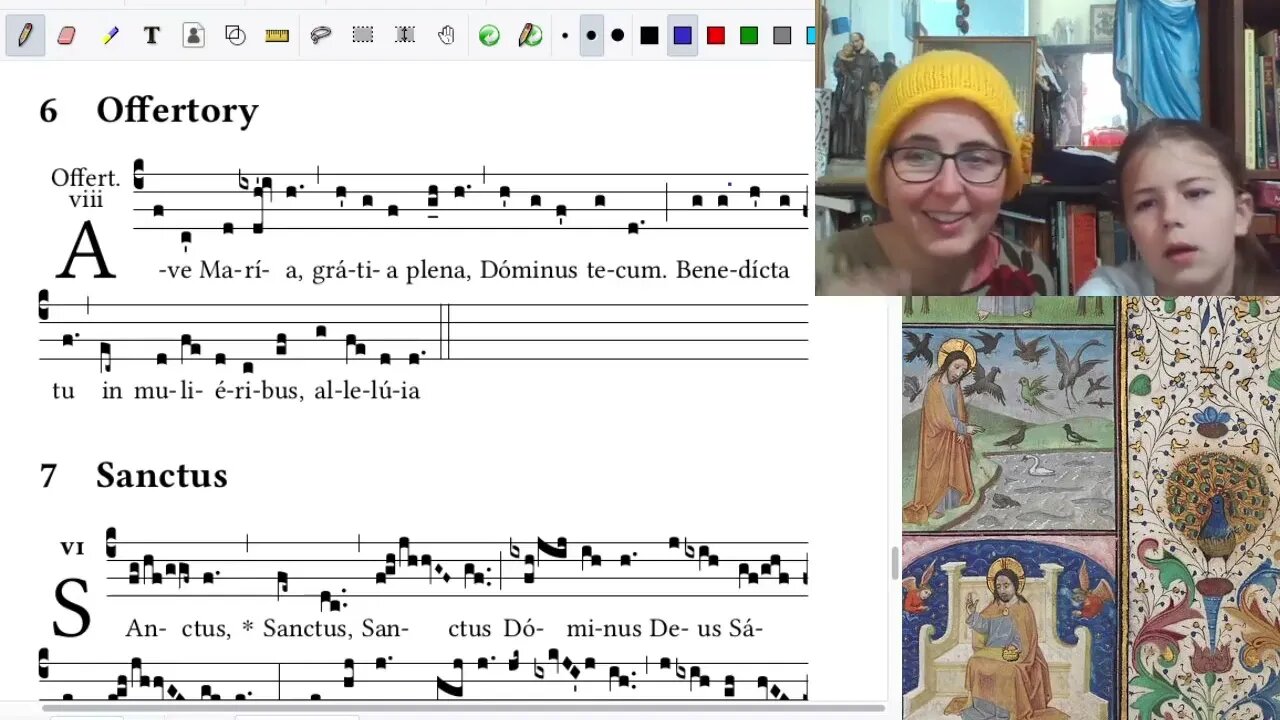The height and width of the screenshot is (720, 1280).
Task: Select the Pen tool
Action: pyautogui.click(x=25, y=35)
